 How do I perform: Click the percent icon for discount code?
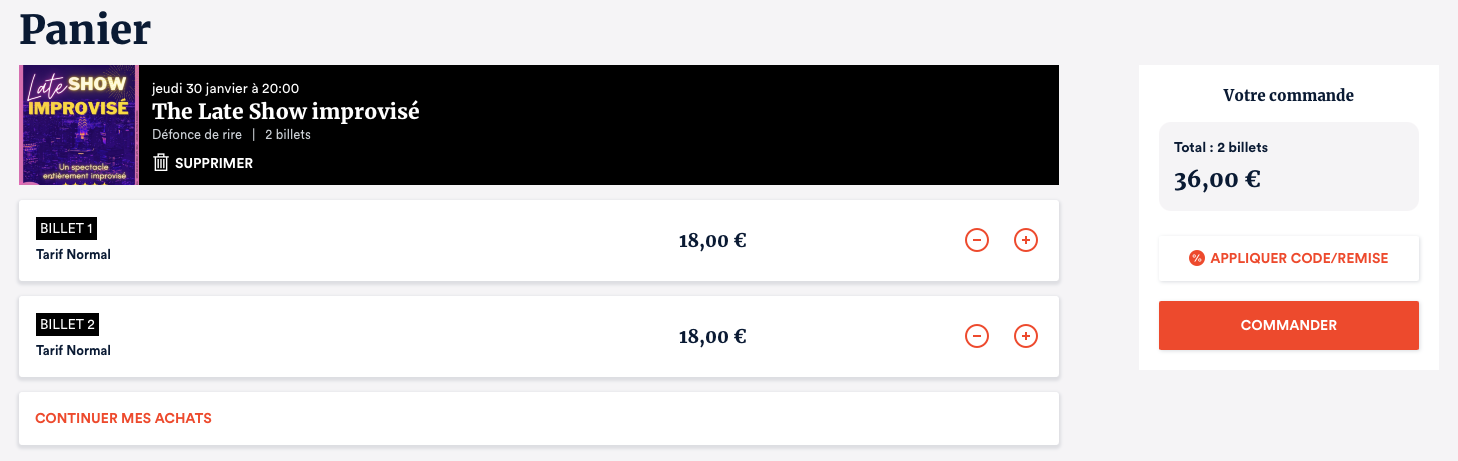pyautogui.click(x=1197, y=258)
